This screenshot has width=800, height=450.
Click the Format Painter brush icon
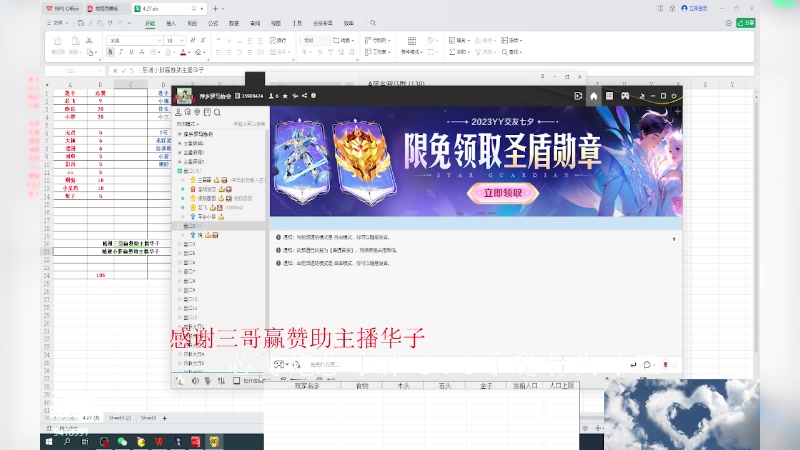click(58, 41)
